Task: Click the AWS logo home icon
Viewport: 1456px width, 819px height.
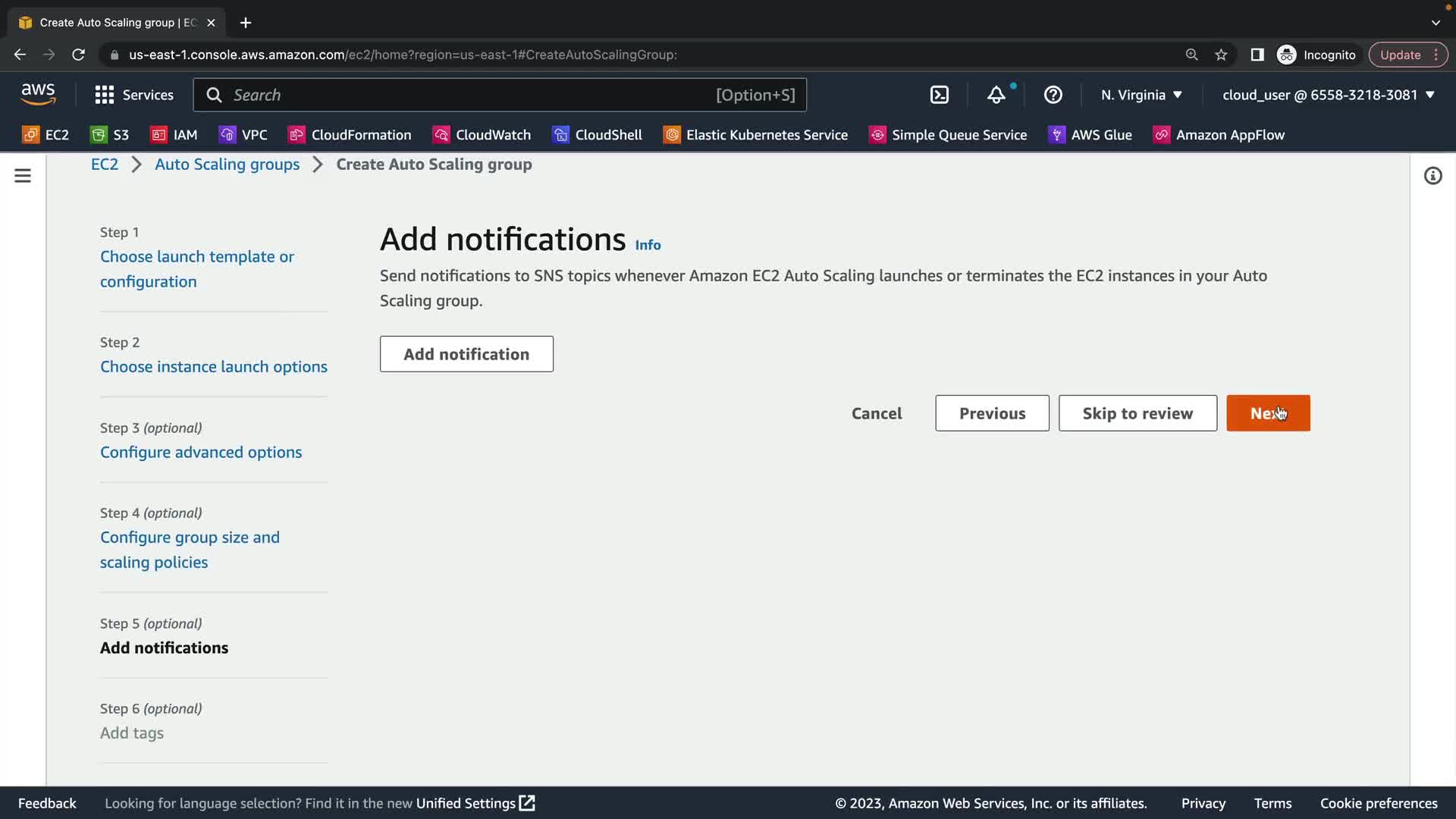Action: [38, 94]
